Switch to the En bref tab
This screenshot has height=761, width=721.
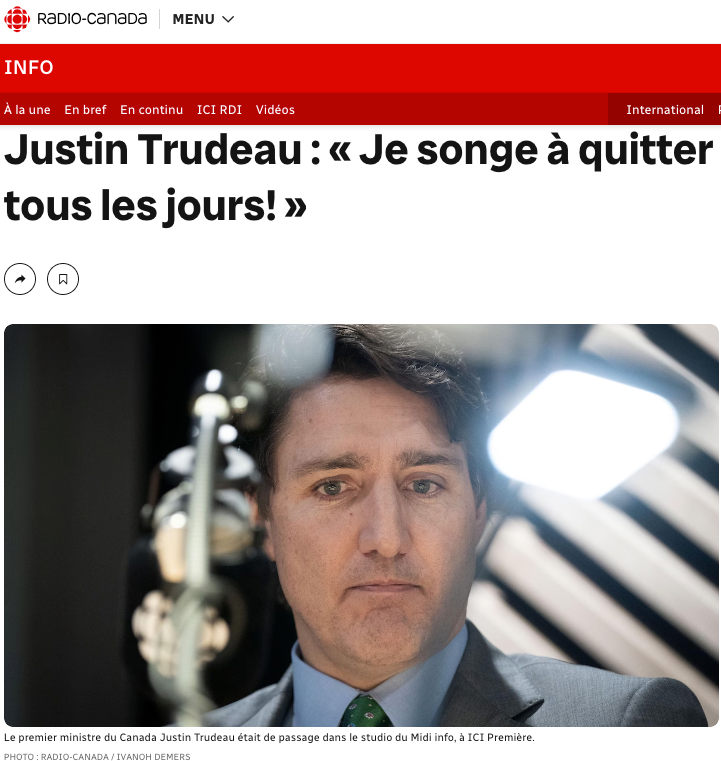tap(85, 110)
